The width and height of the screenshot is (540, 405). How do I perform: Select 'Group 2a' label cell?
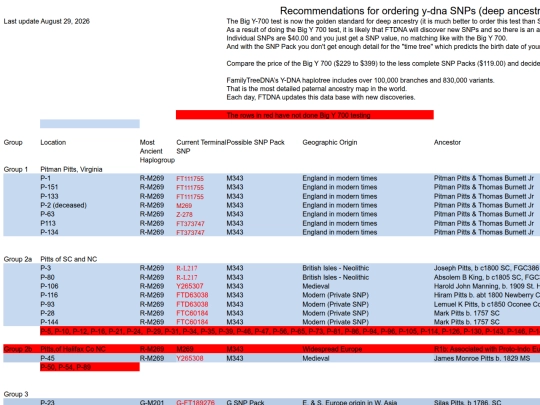[x=18, y=259]
